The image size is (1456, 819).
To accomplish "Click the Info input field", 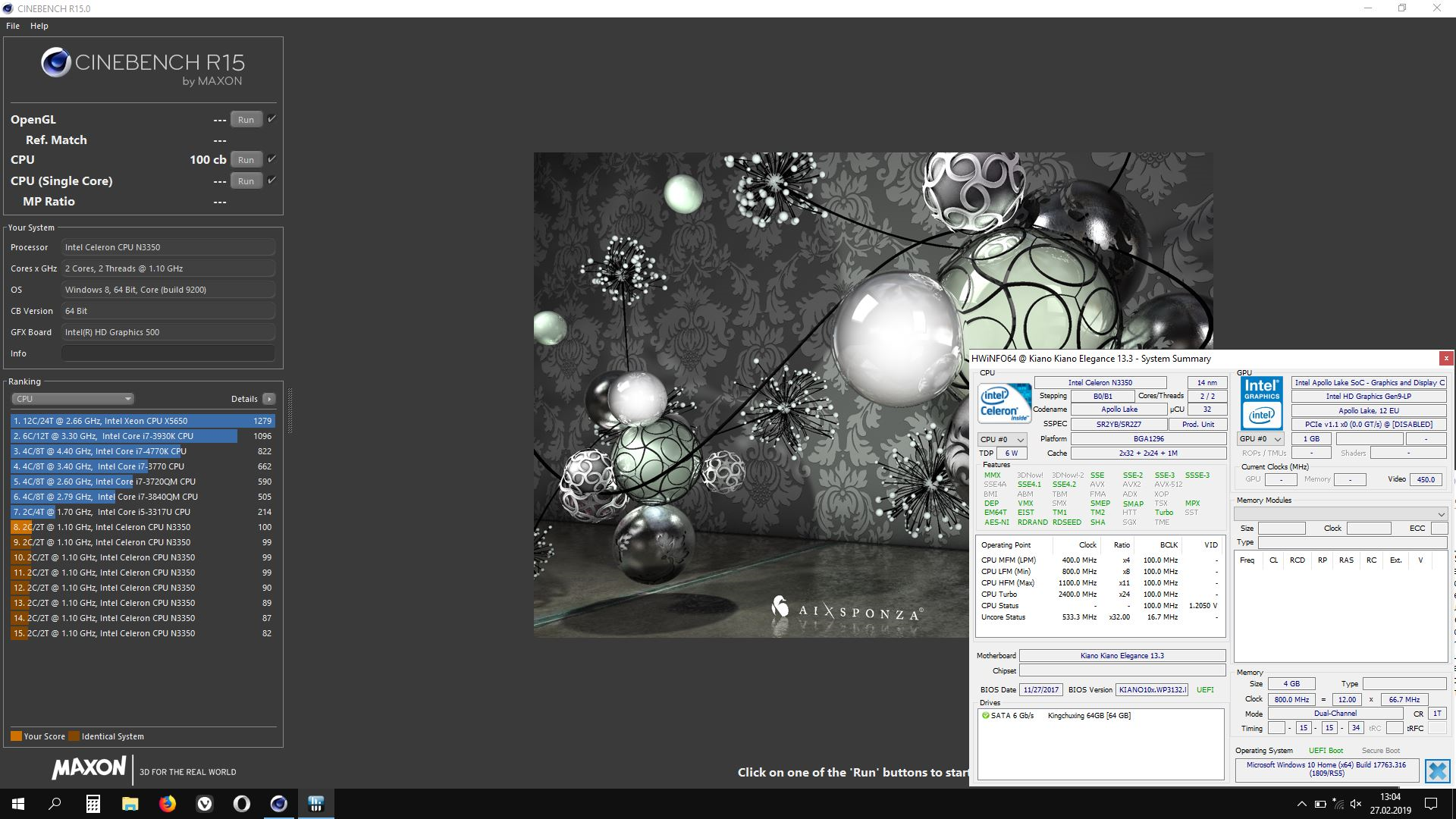I will point(168,353).
